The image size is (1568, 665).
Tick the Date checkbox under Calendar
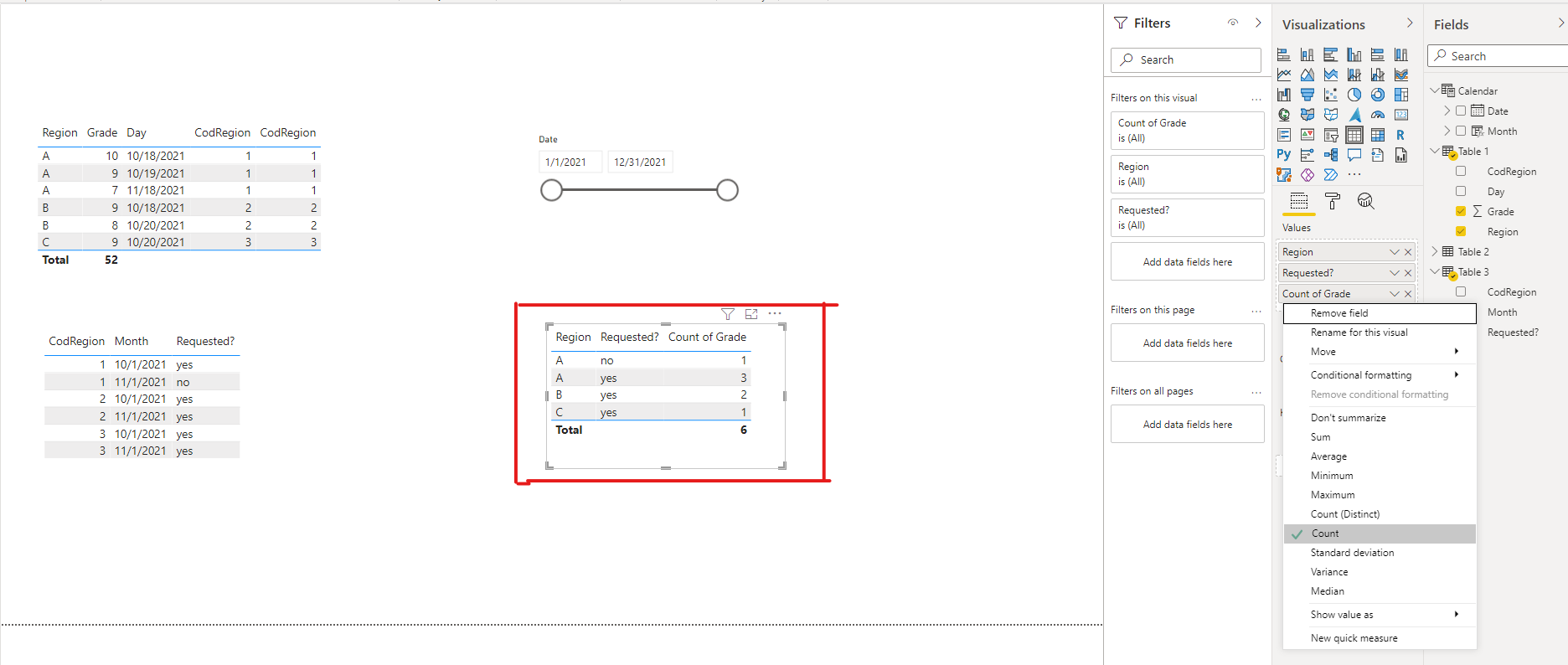click(x=1461, y=111)
